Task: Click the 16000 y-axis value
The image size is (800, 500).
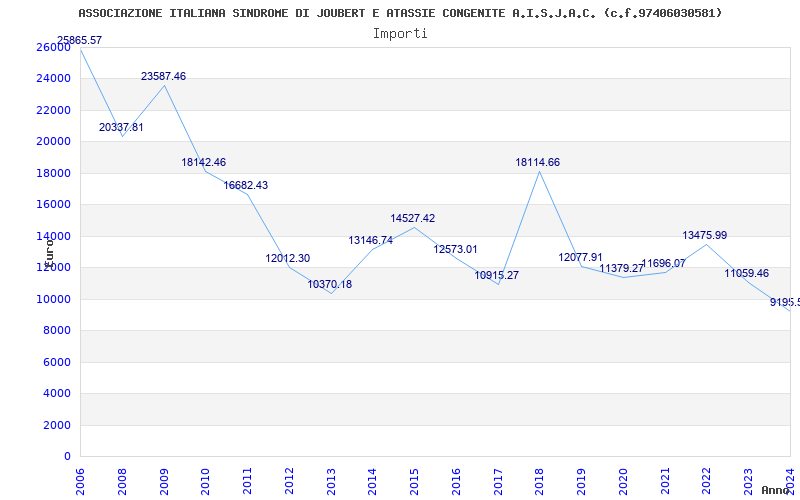Action: tap(53, 205)
